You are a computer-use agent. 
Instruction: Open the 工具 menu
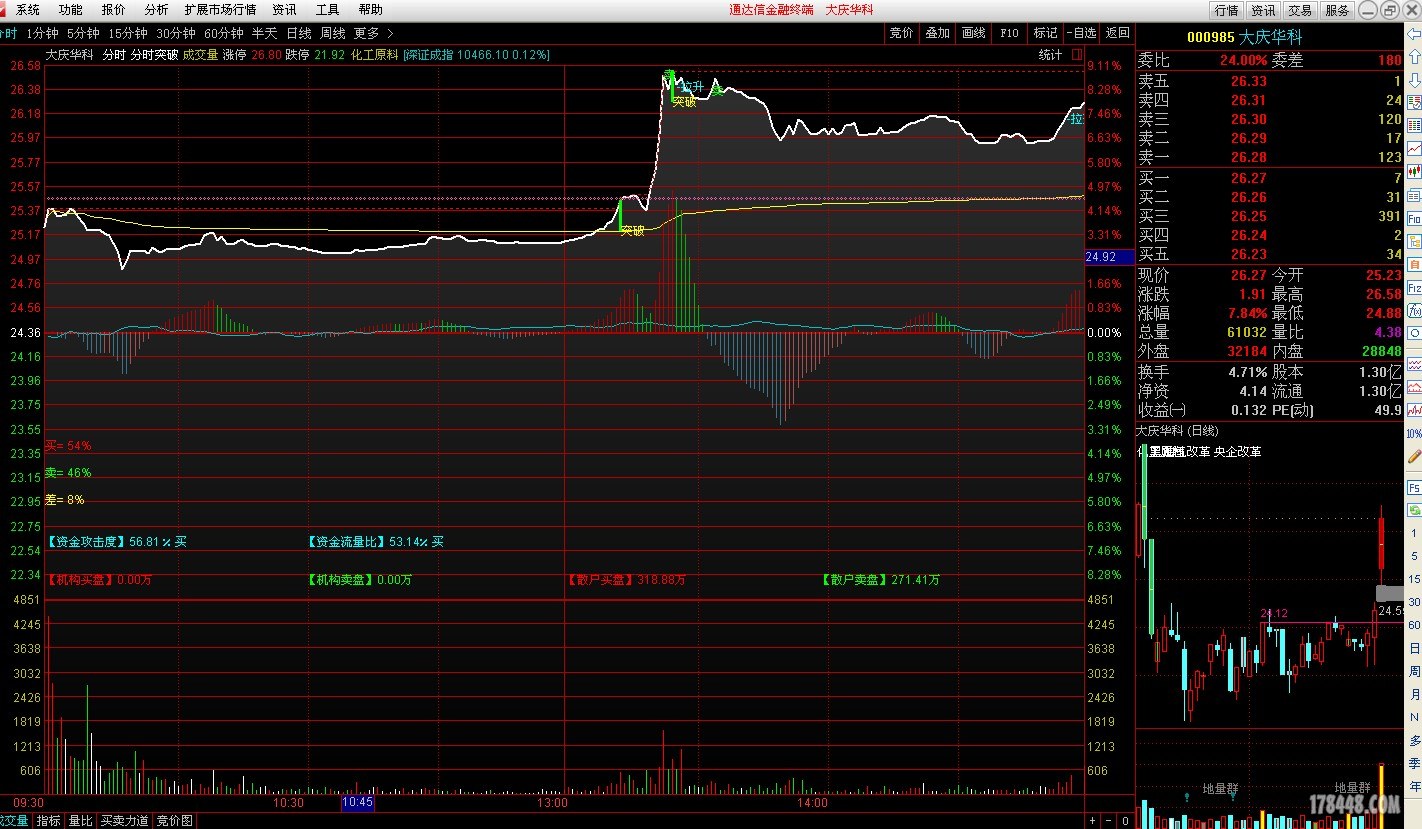(327, 9)
